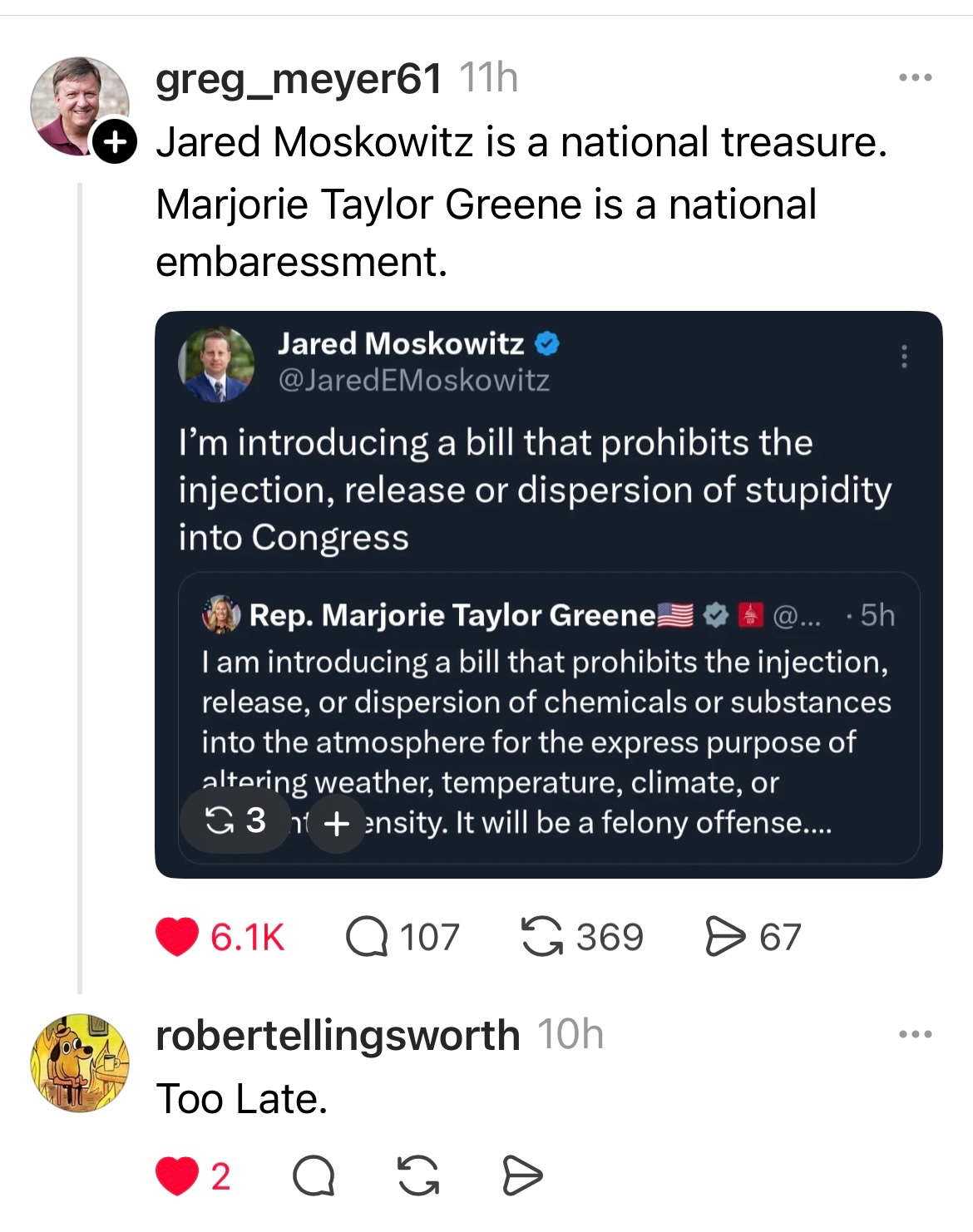The image size is (973, 1232).
Task: Tap Jared Moskowitz avatar in embedded tweet
Action: point(216,363)
